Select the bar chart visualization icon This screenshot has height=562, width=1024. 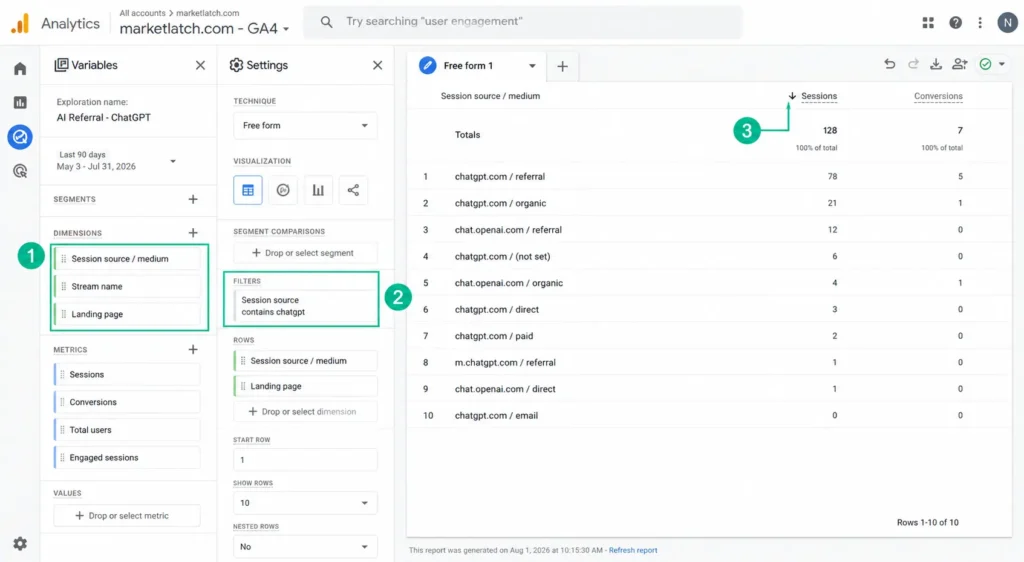point(318,190)
